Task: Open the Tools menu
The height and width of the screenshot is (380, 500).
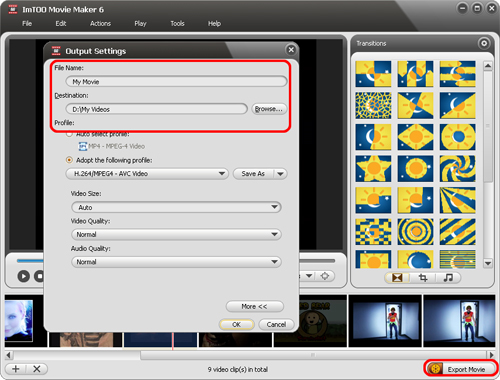Action: [x=177, y=23]
